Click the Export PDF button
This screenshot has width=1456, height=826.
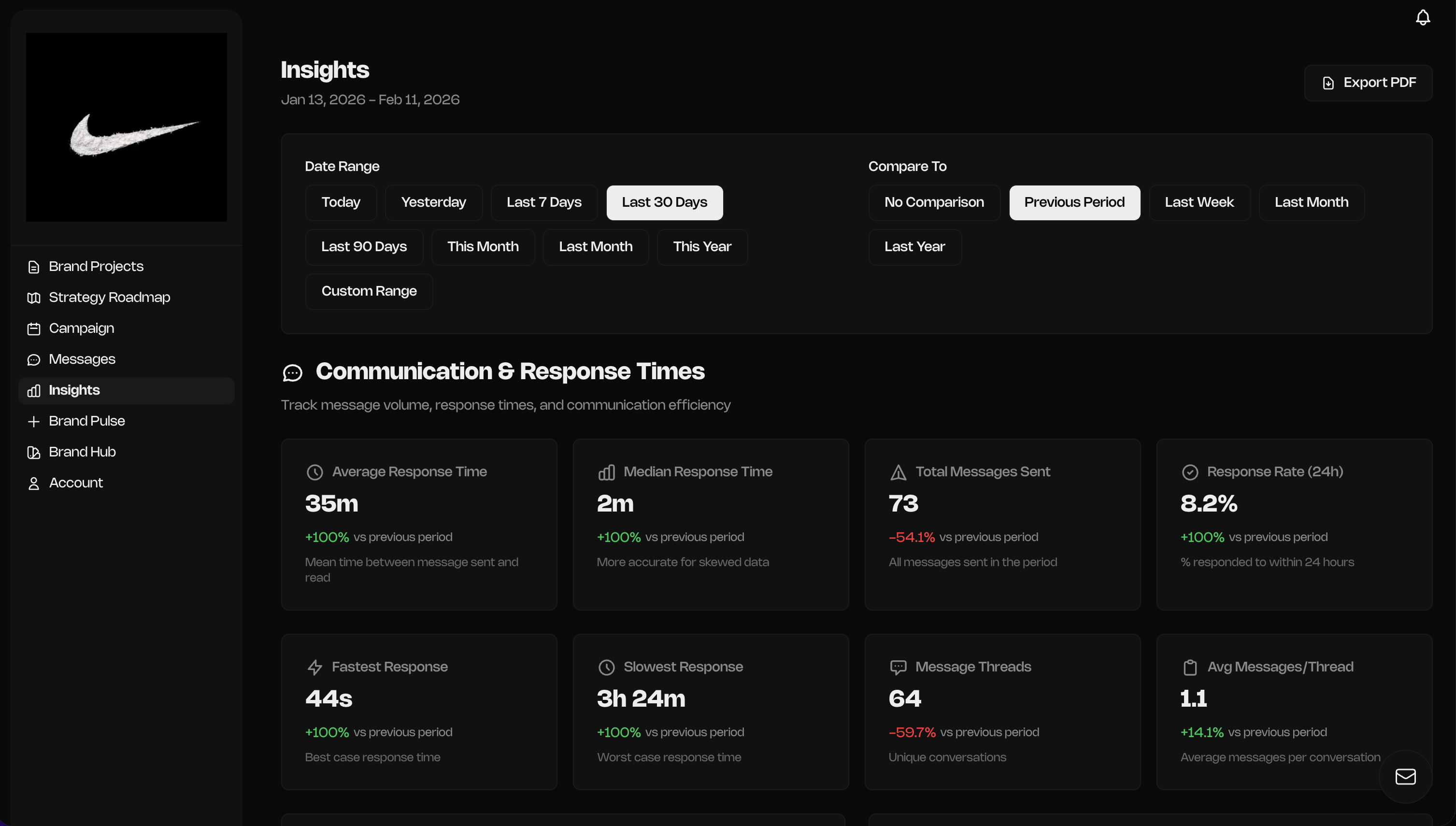[x=1368, y=83]
